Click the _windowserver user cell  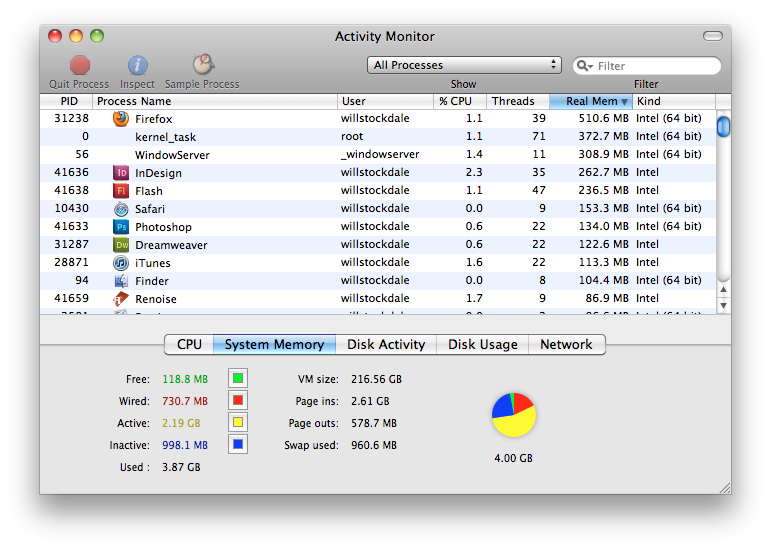coord(380,154)
